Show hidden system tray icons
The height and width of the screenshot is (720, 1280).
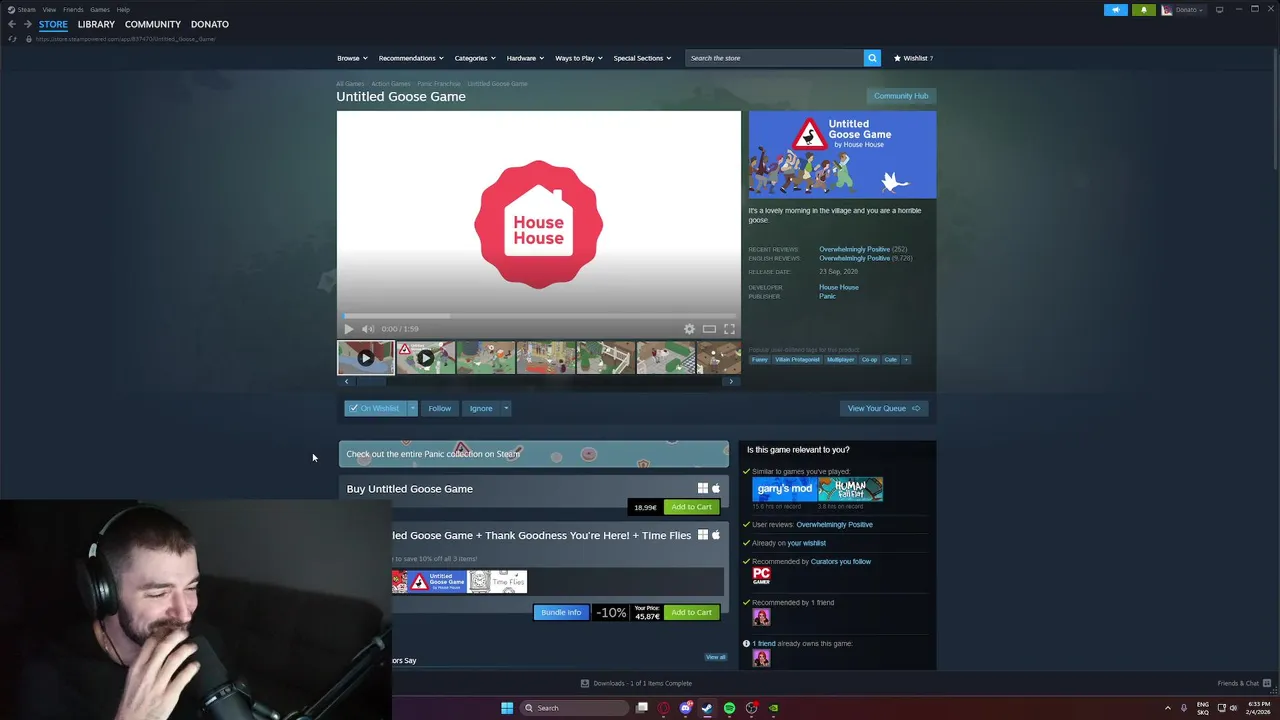point(1168,708)
